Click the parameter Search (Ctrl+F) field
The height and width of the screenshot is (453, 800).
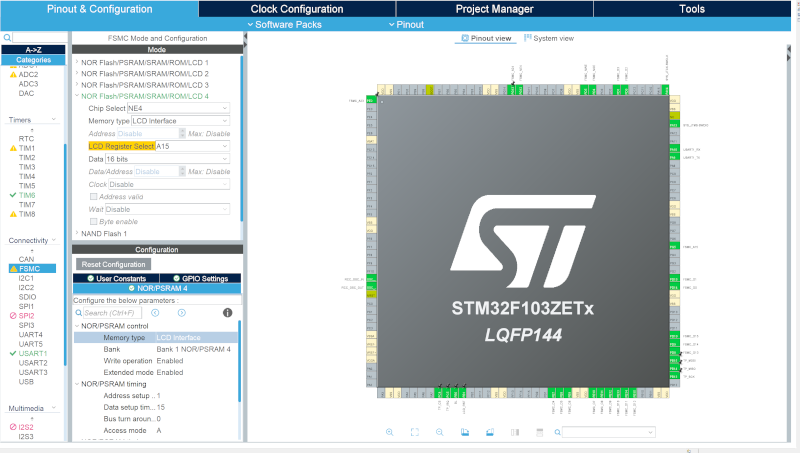click(x=112, y=313)
